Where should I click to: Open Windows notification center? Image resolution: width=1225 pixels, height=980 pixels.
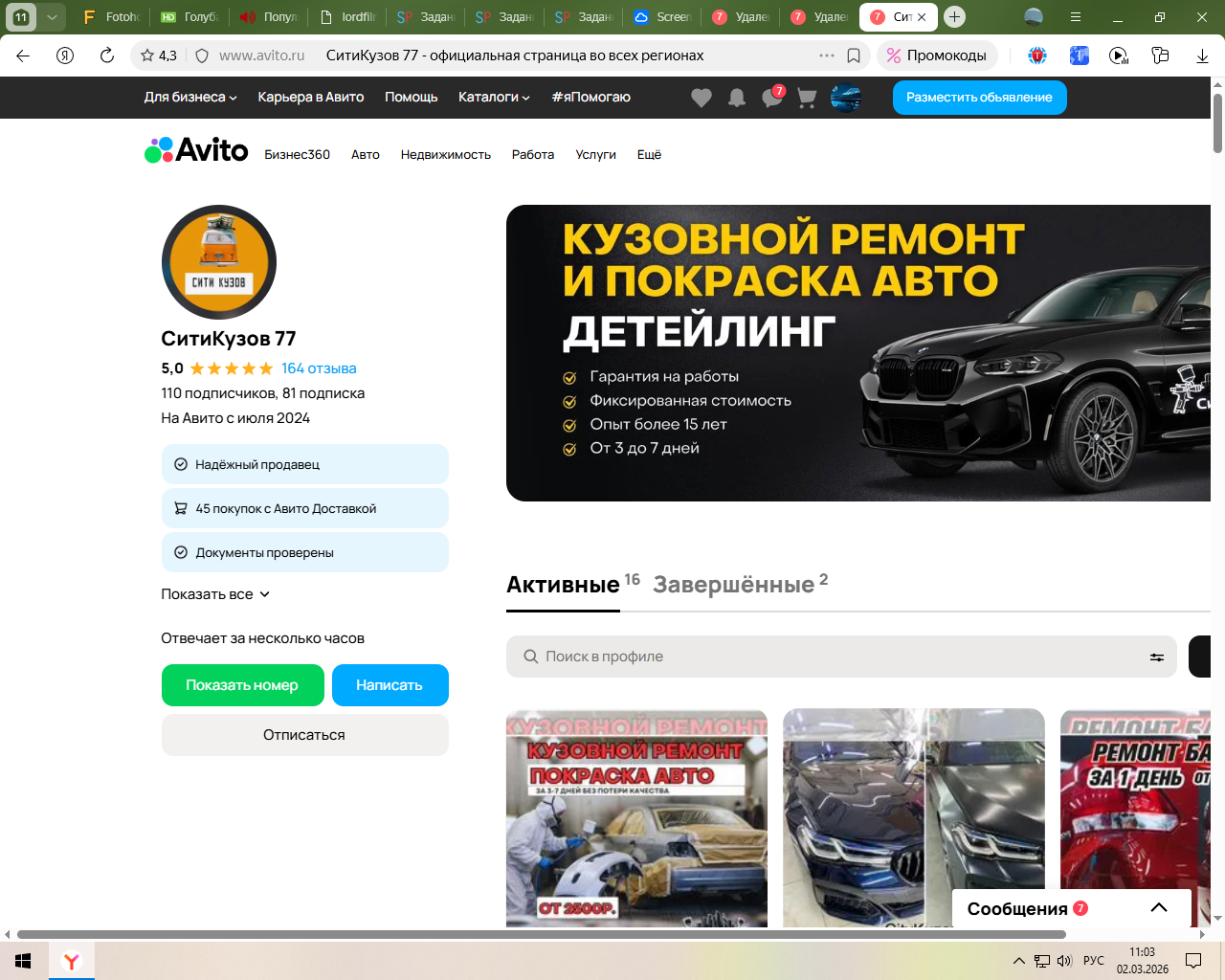tap(1193, 961)
